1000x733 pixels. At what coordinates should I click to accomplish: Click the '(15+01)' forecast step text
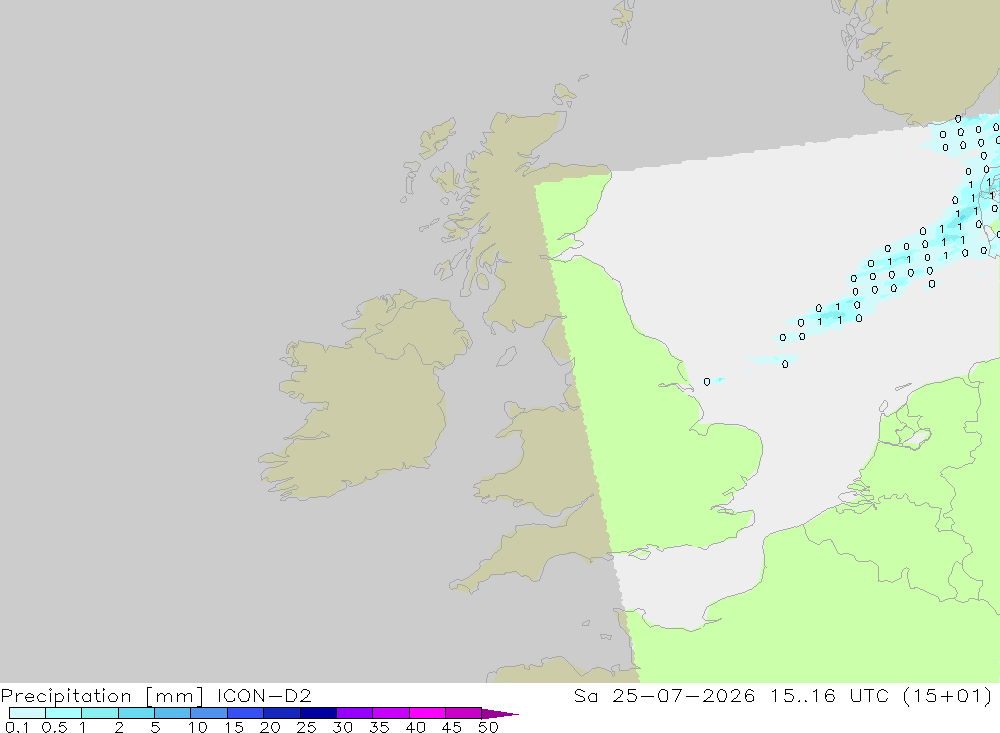tap(948, 695)
